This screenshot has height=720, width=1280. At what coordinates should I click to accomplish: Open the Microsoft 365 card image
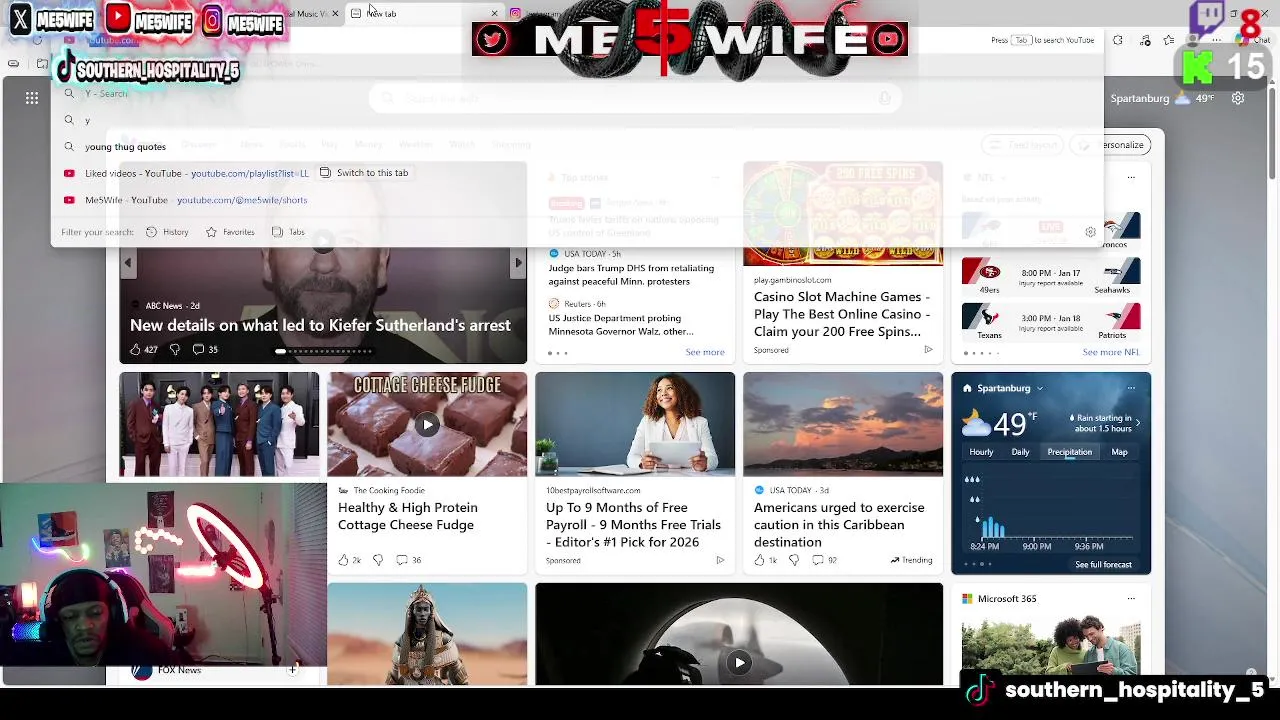click(x=1051, y=648)
